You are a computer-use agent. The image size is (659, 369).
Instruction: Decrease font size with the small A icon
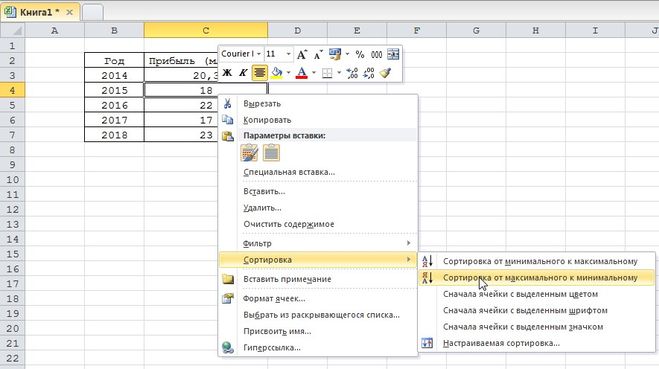tap(318, 55)
